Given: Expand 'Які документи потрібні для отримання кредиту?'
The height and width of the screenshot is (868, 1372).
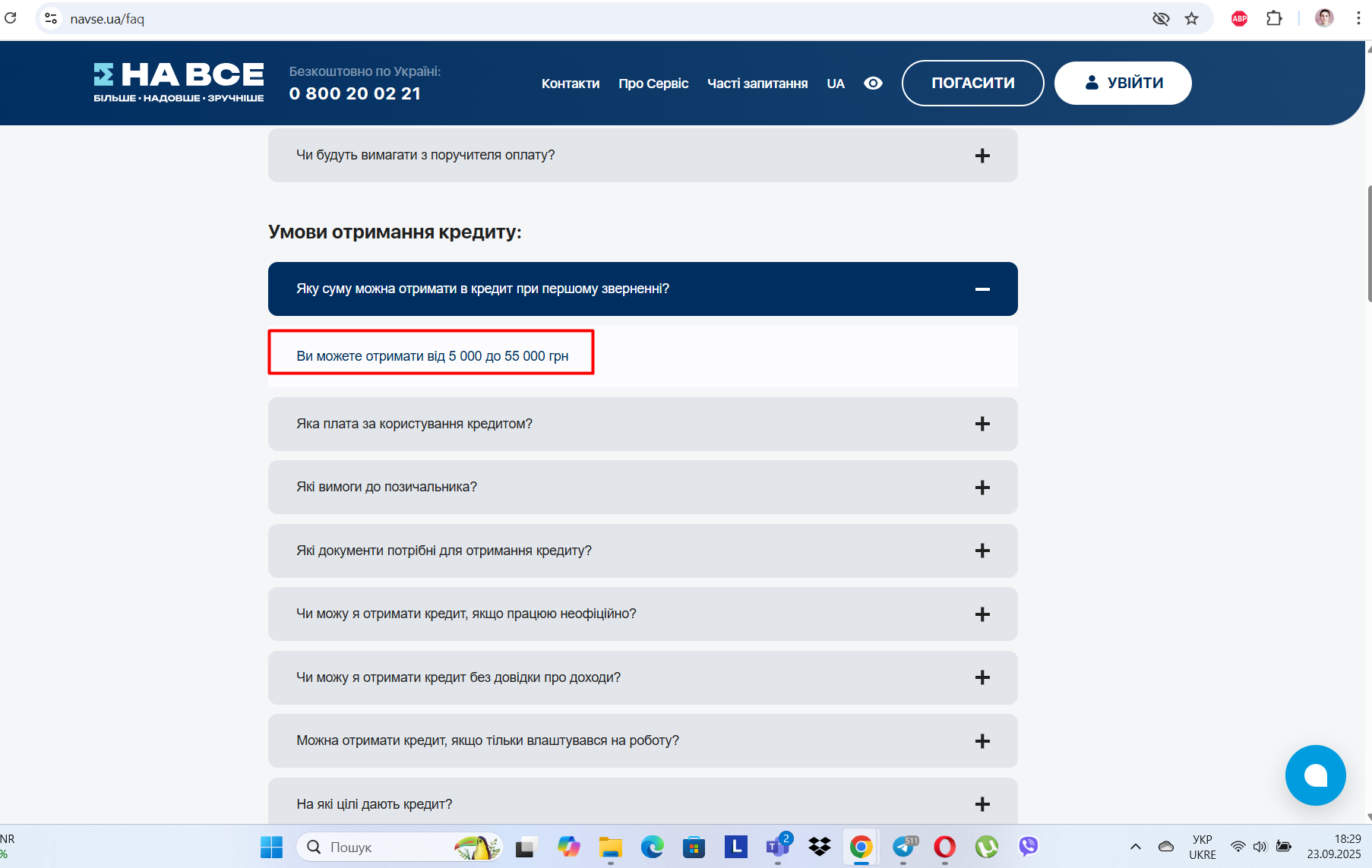Looking at the screenshot, I should click(643, 551).
